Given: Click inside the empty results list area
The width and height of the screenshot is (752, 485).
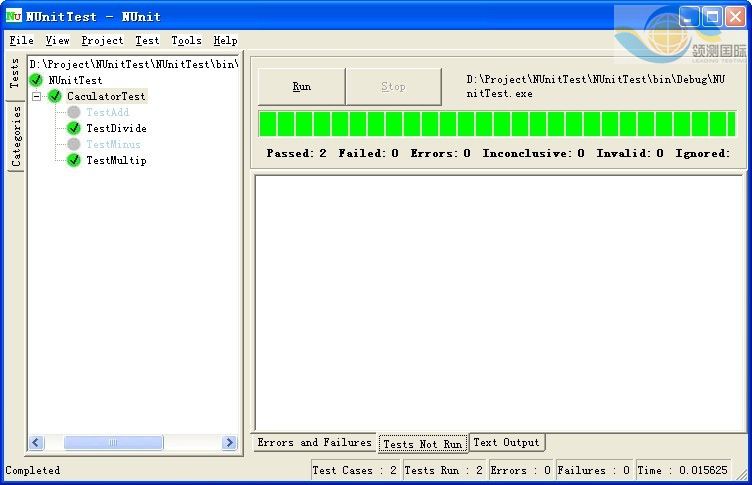Looking at the screenshot, I should click(x=499, y=303).
